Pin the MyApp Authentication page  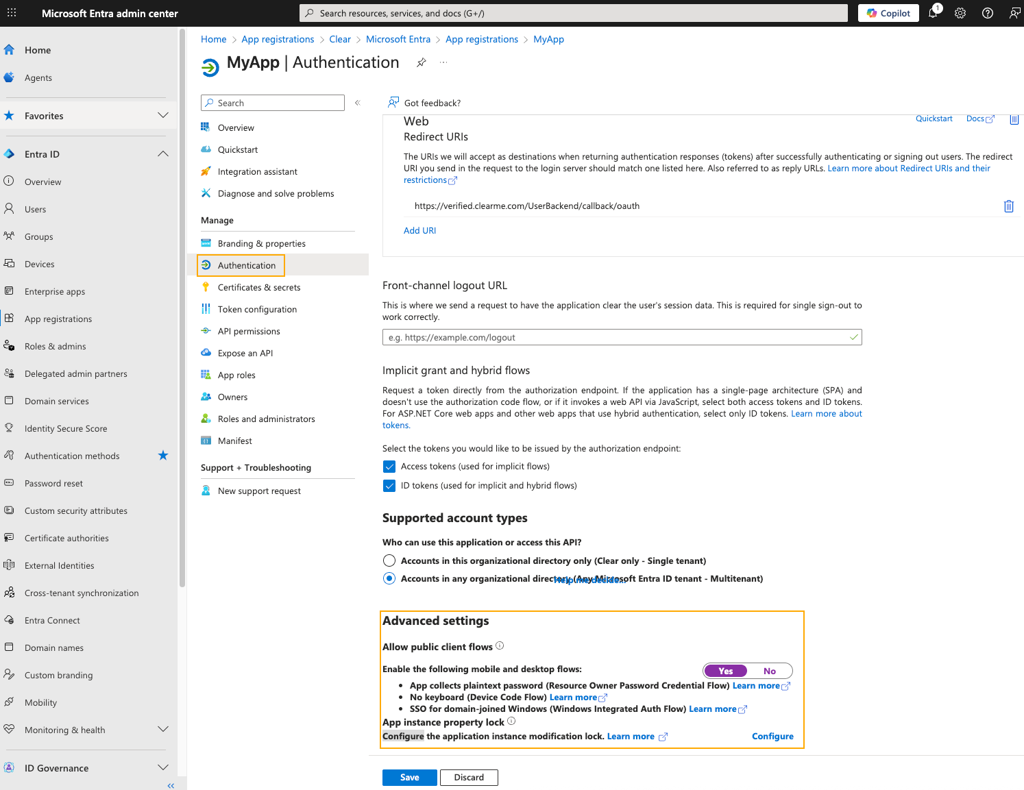[x=421, y=63]
